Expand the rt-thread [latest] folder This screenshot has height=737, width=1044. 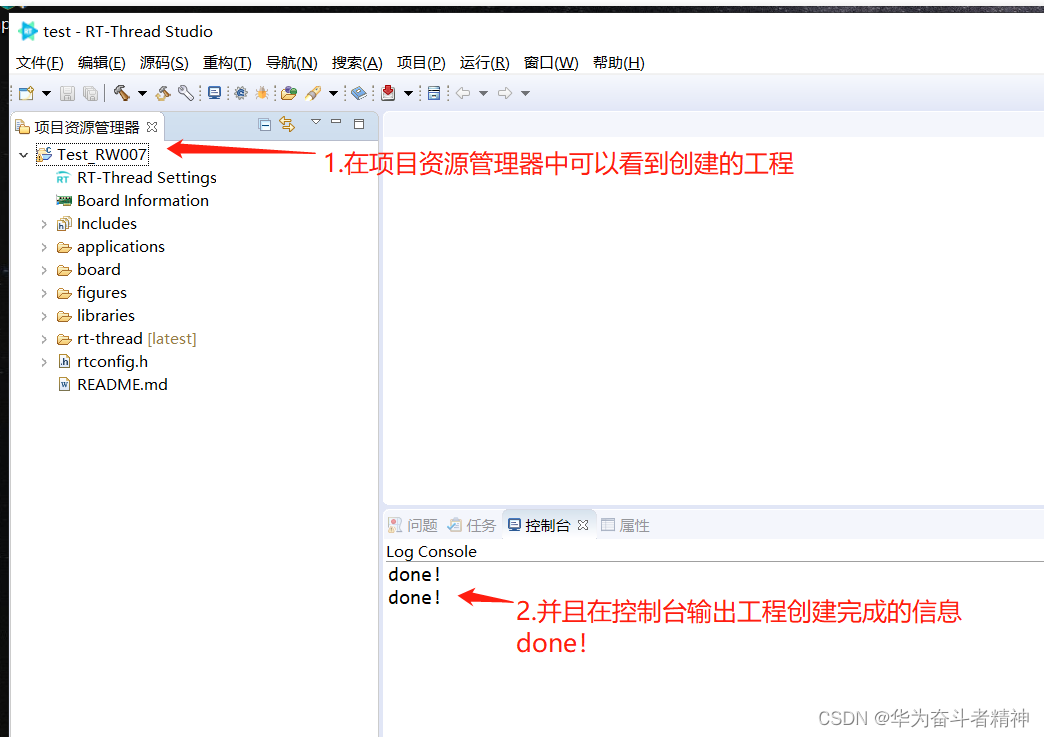click(44, 340)
